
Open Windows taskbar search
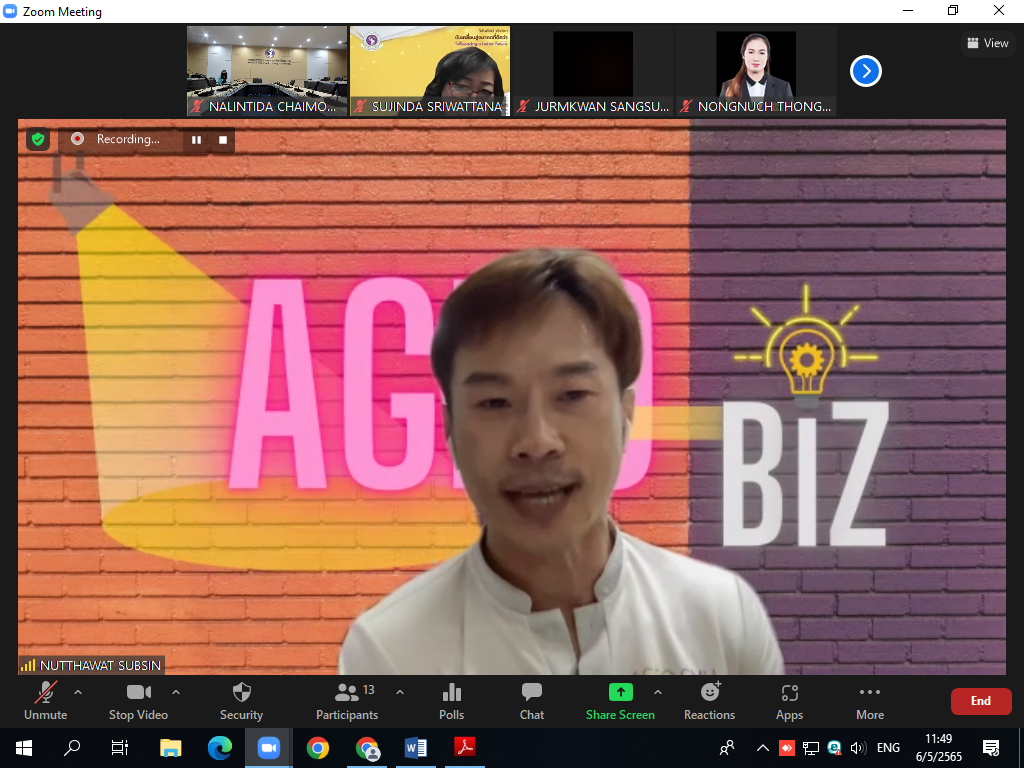(72, 748)
